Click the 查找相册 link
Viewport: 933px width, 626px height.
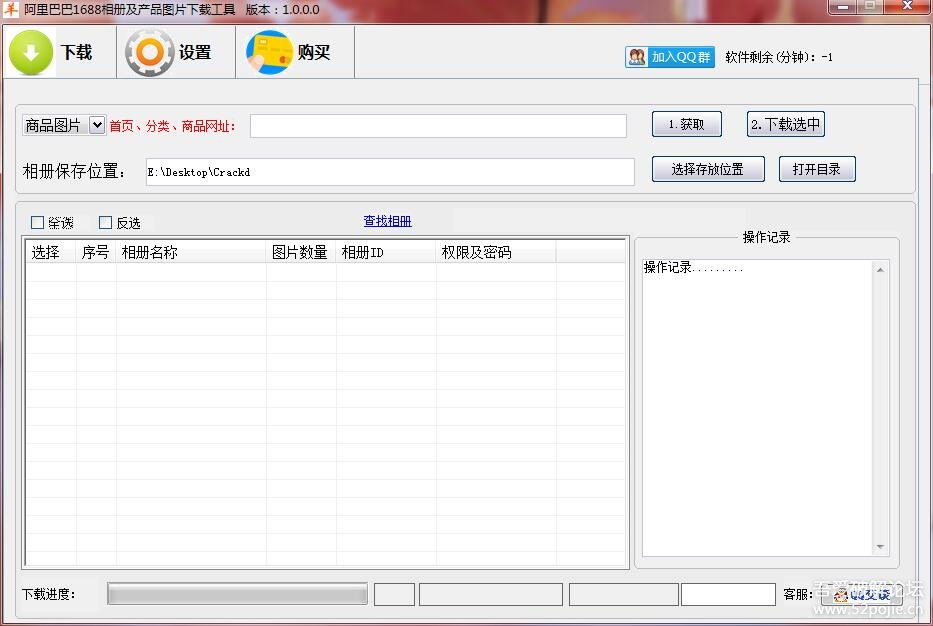click(x=387, y=221)
